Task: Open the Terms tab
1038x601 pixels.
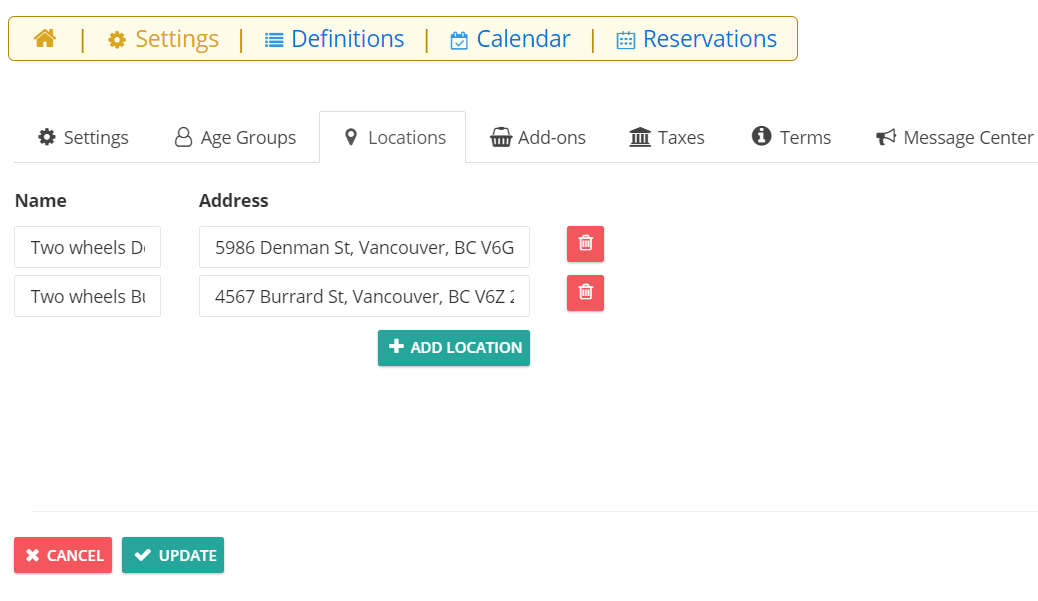Action: tap(791, 138)
